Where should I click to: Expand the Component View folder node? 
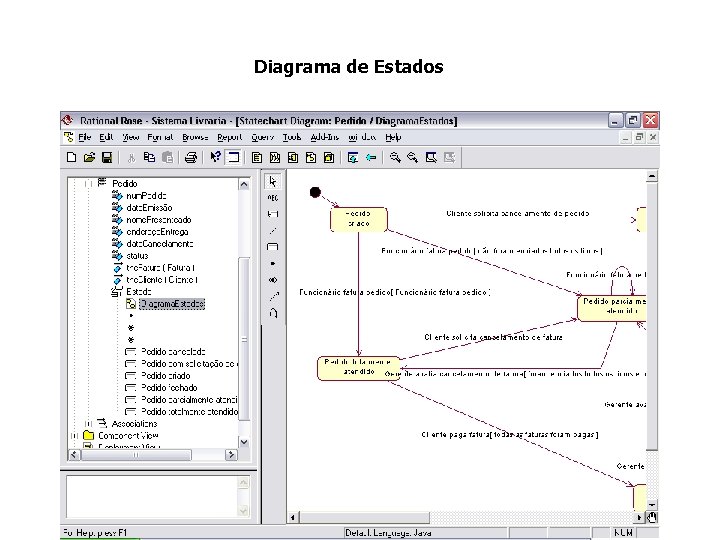(x=74, y=436)
